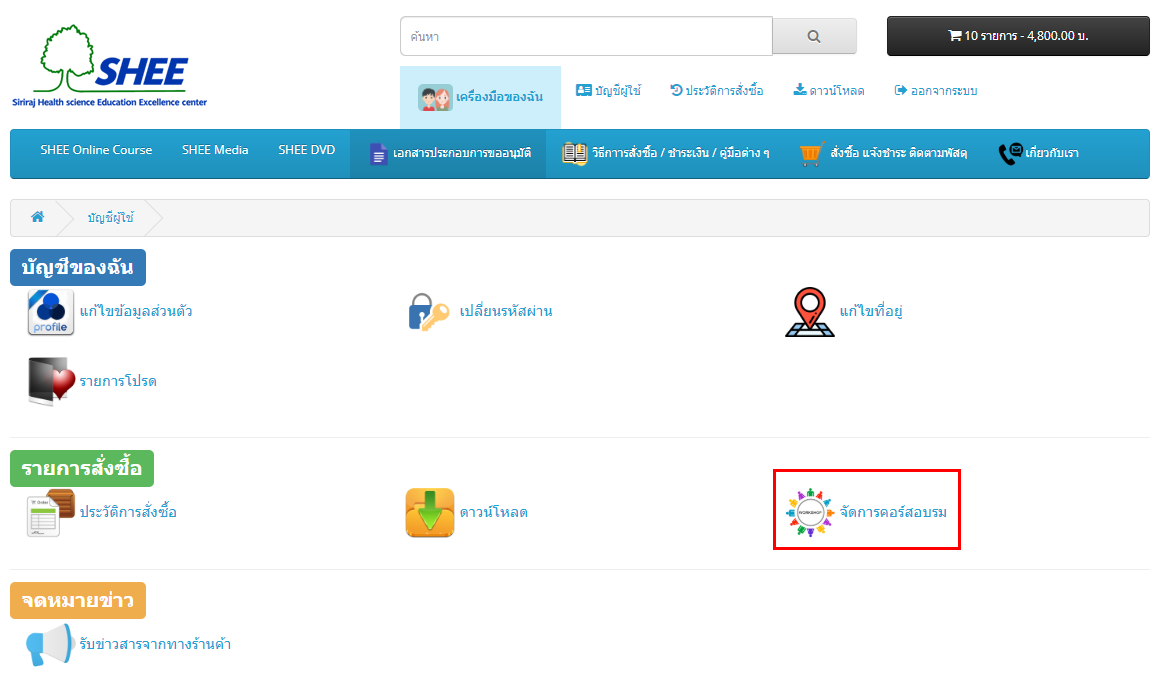This screenshot has width=1159, height=677.
Task: Click the megaphone newsletter icon
Action: 50,645
